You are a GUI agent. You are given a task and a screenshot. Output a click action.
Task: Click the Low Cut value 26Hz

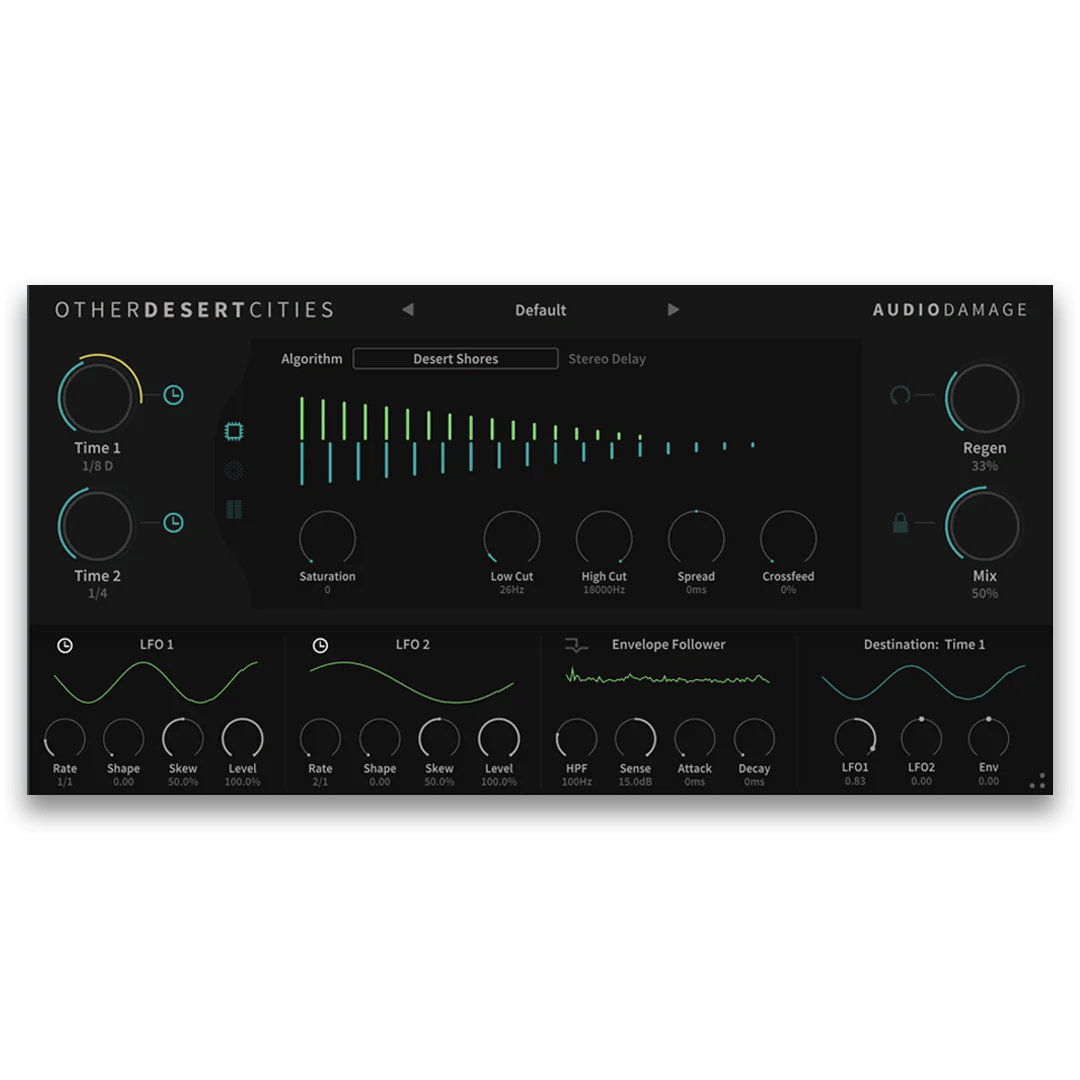[512, 590]
